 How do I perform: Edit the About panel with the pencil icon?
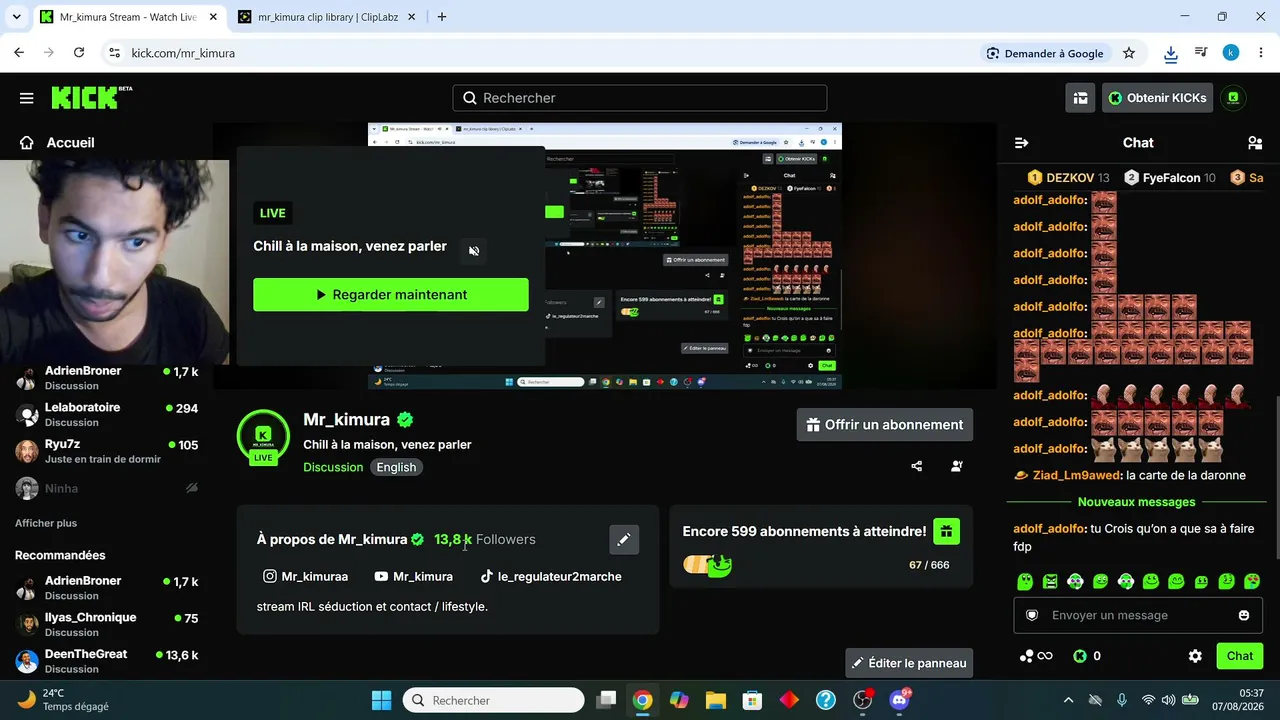coord(624,540)
